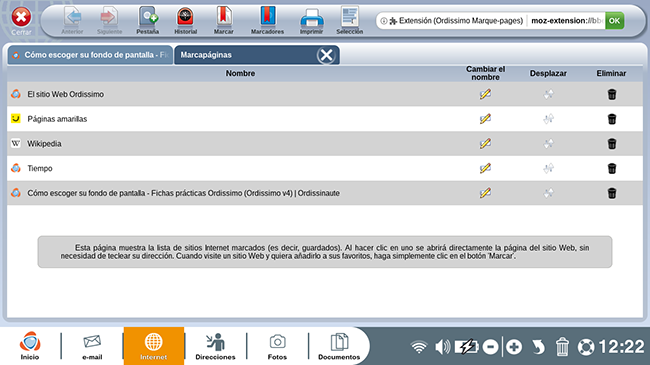650x365 pixels.
Task: Open the Documentos application
Action: pyautogui.click(x=339, y=346)
